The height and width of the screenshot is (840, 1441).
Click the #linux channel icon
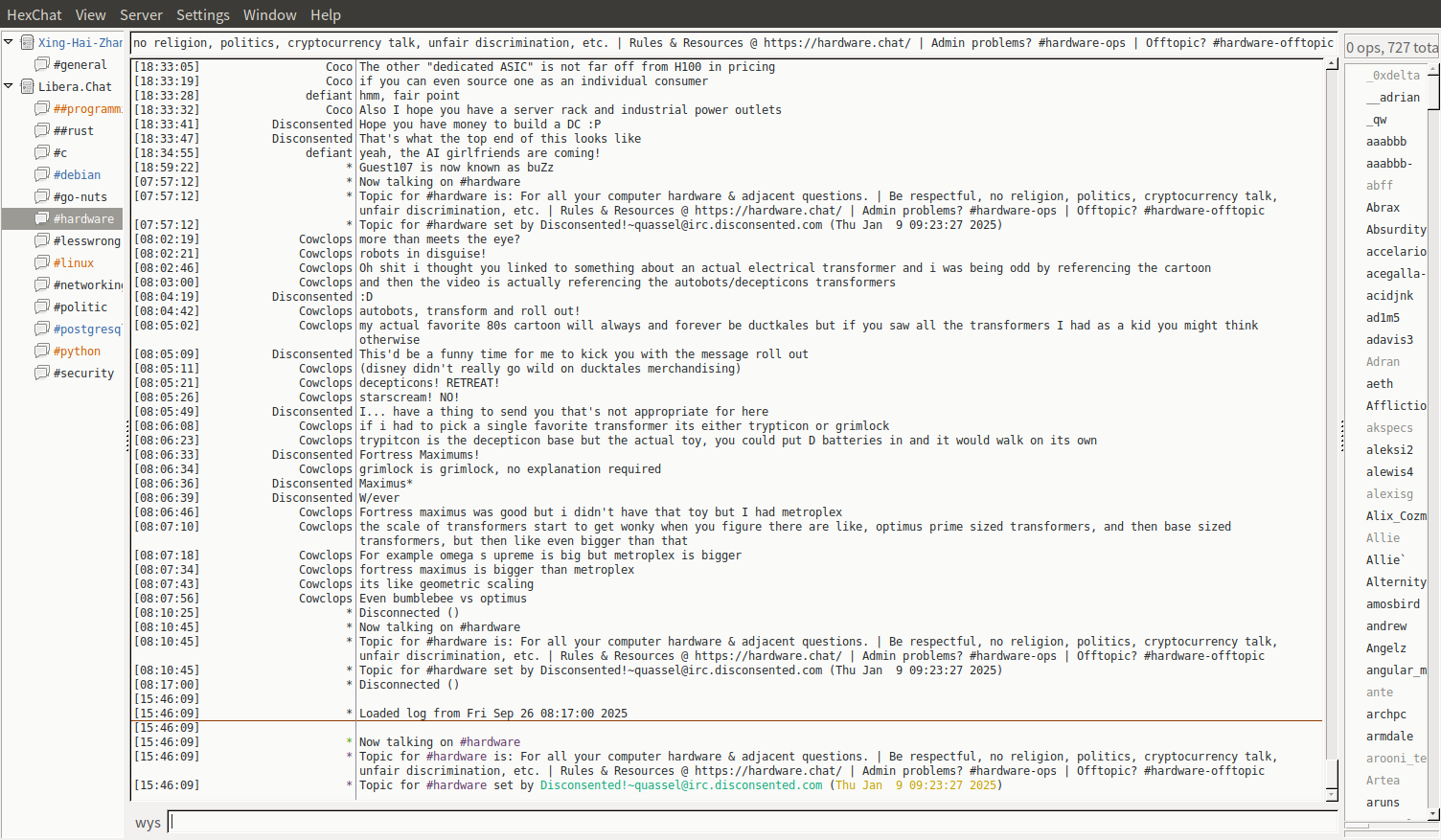42,262
